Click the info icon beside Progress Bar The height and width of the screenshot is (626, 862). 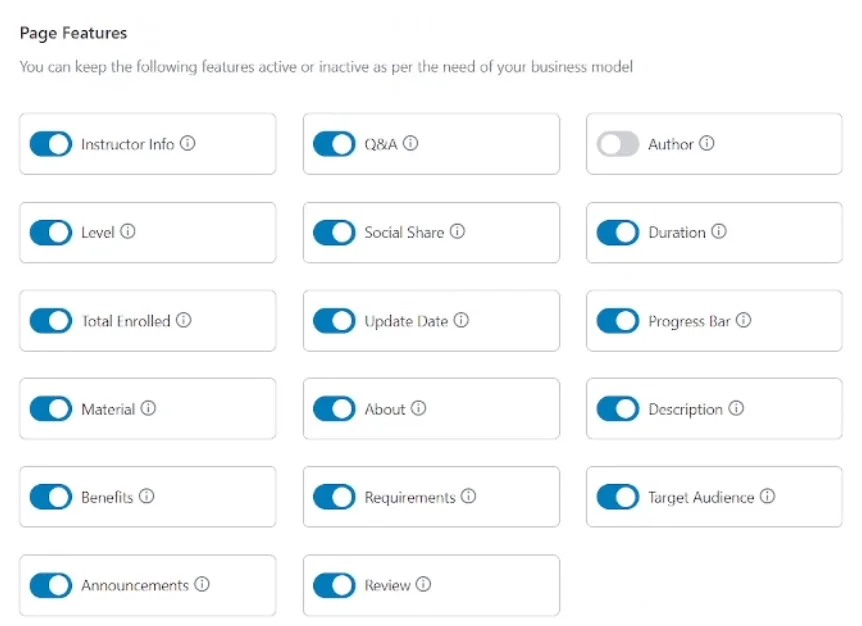click(x=743, y=320)
